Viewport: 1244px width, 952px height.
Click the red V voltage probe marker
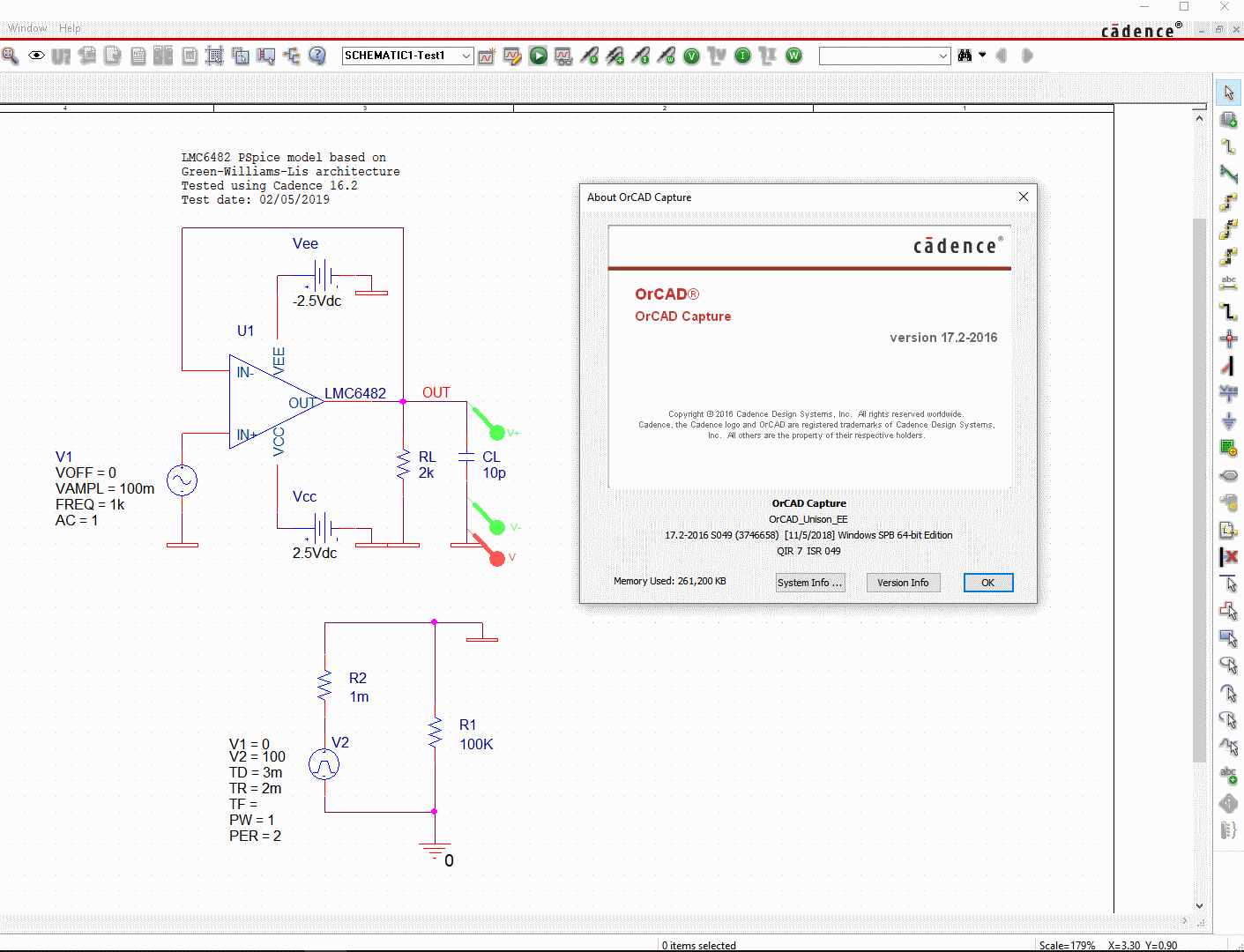pos(496,558)
